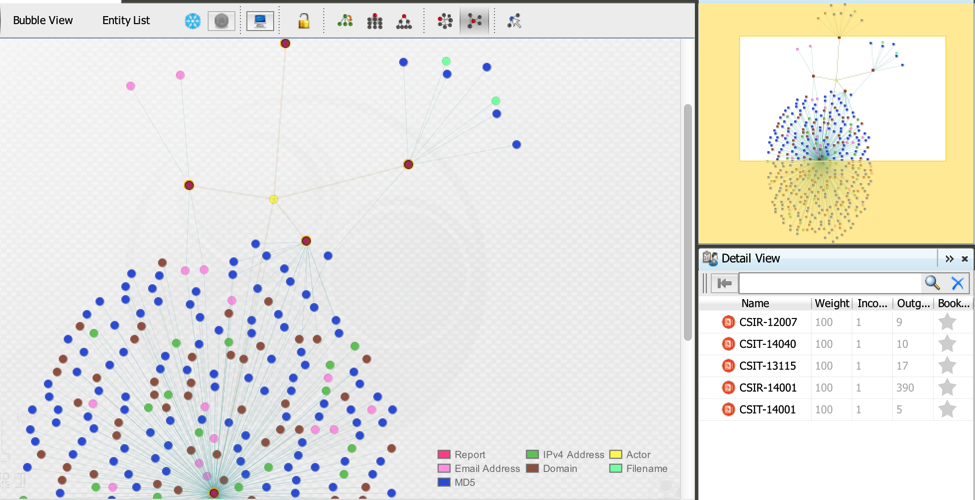Toggle the padlock lock icon
Screen dimensions: 975x500
point(303,21)
